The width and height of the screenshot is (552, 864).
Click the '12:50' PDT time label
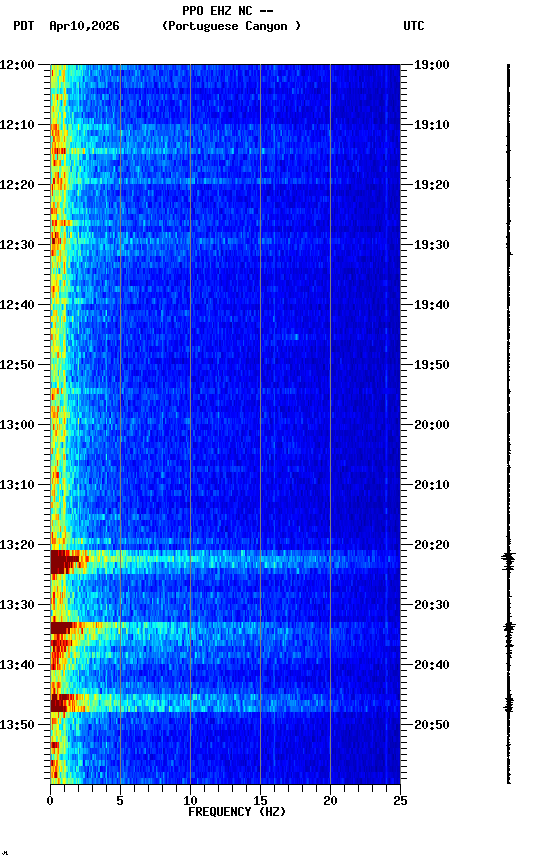pos(17,365)
